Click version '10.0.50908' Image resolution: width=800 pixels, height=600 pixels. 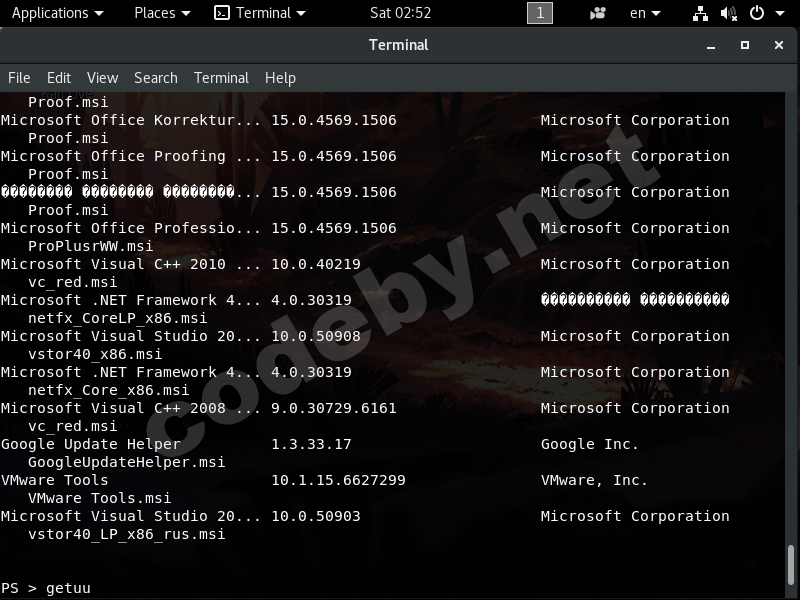pyautogui.click(x=316, y=336)
